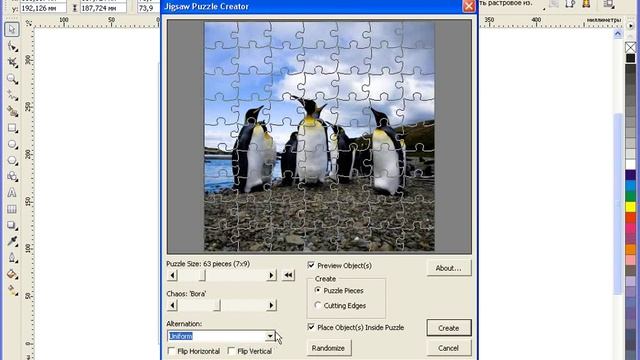
Task: Click the ruler origin icon at ruler corner
Action: click(x=28, y=24)
